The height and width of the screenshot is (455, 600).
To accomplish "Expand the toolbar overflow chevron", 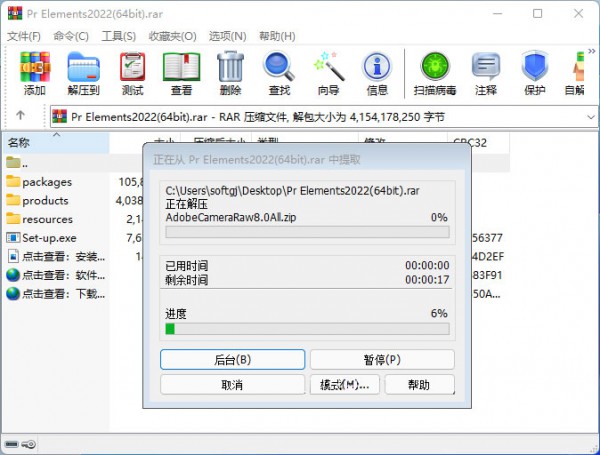I will [592, 51].
